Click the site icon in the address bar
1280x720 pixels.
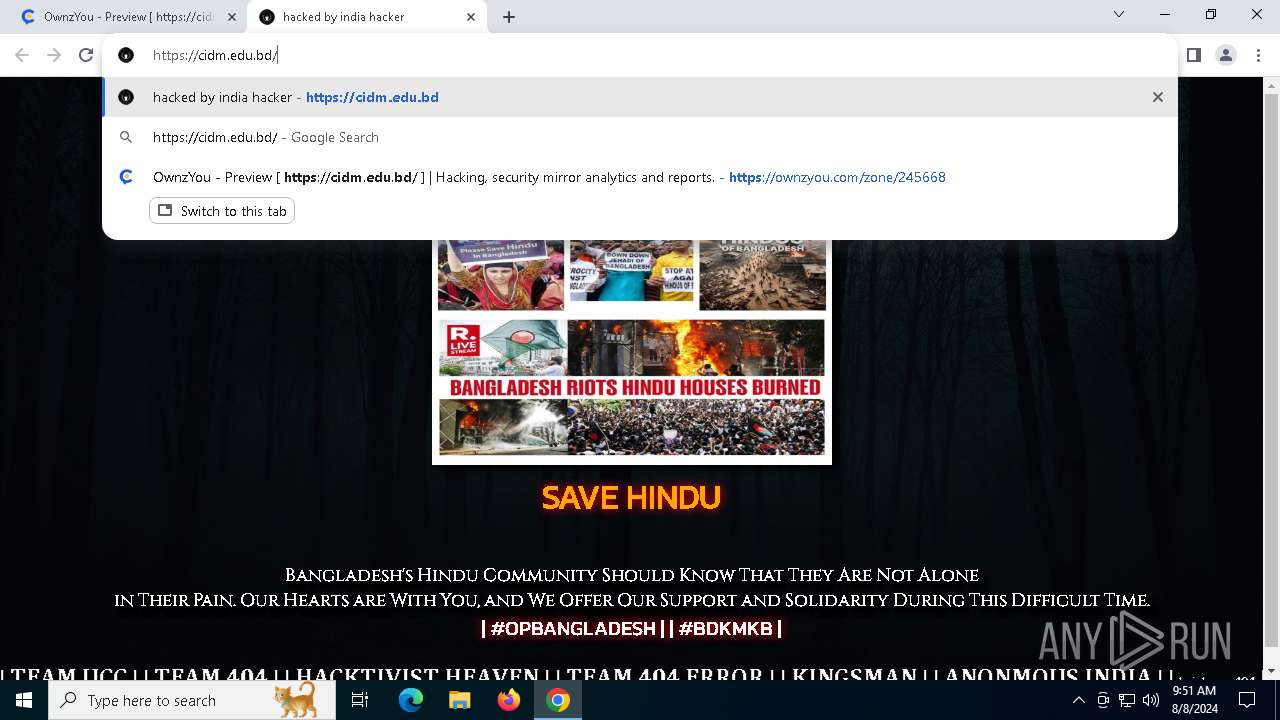pyautogui.click(x=126, y=55)
